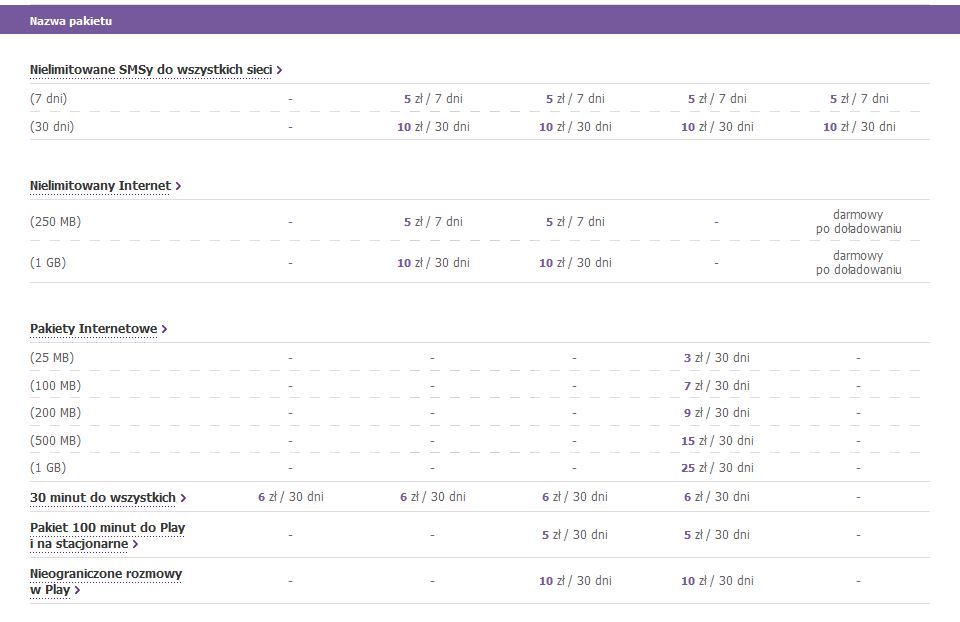This screenshot has height=622, width=960.
Task: Open the "Nielimitowane SMSy do wszystkich sieci" link
Action: tap(150, 70)
